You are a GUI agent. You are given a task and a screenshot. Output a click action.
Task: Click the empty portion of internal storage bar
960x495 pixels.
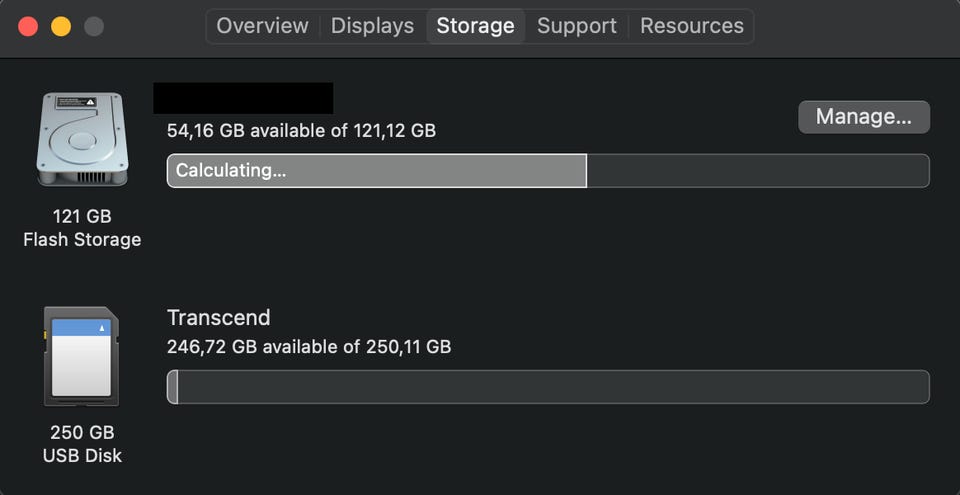coord(757,171)
